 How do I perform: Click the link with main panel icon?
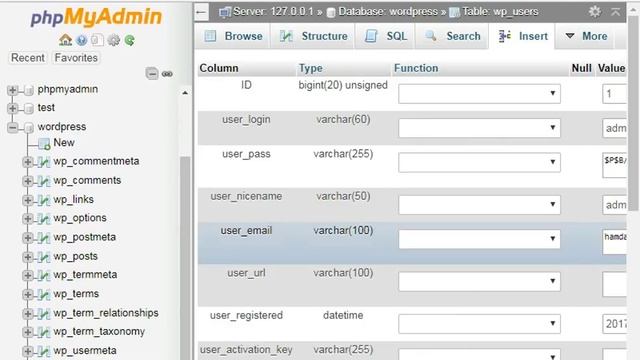point(167,74)
